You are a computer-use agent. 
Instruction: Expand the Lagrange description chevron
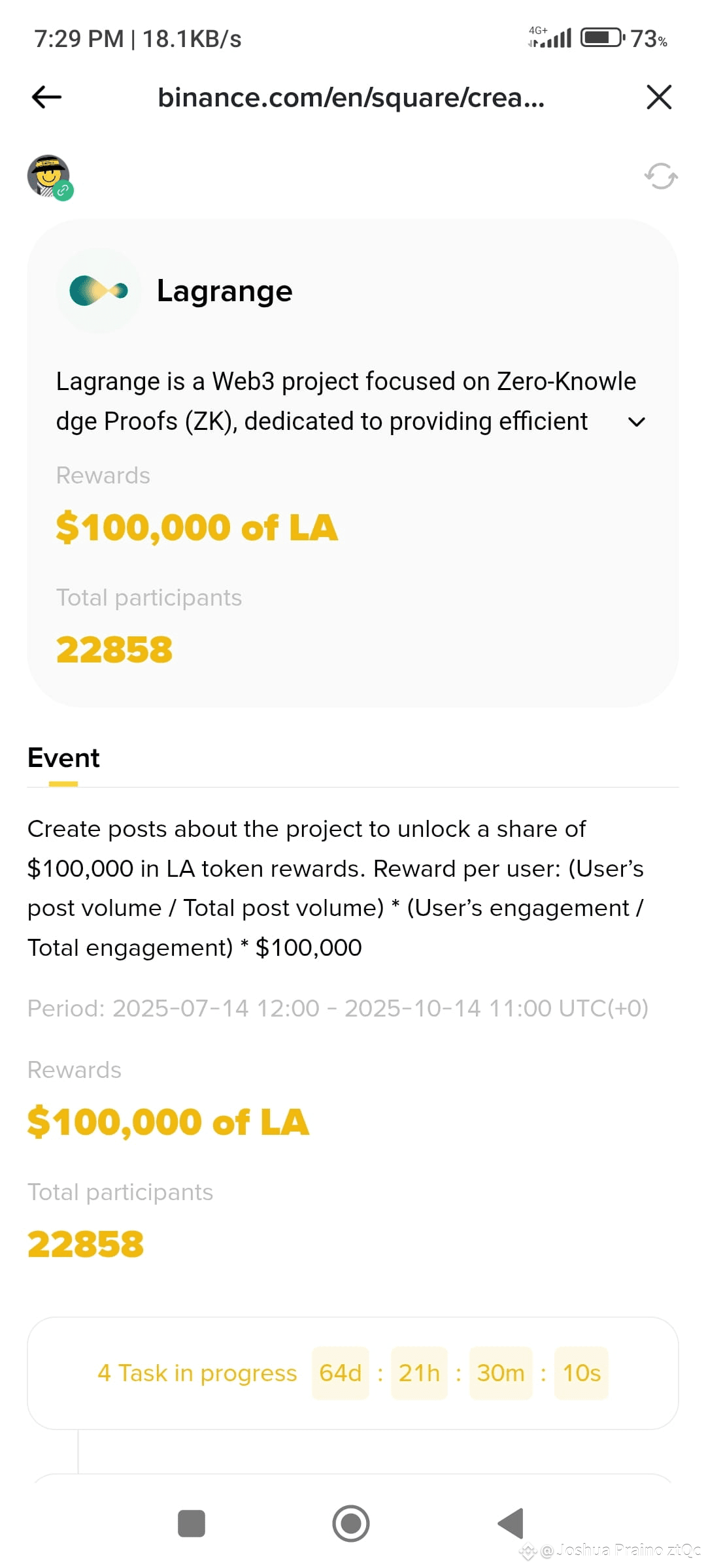point(637,422)
